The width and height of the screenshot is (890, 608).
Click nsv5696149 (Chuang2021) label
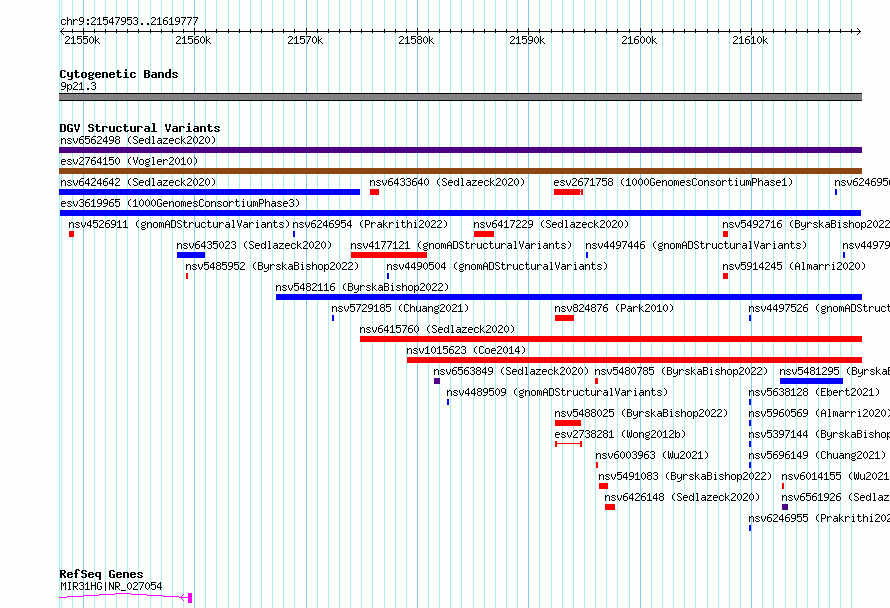tap(817, 455)
